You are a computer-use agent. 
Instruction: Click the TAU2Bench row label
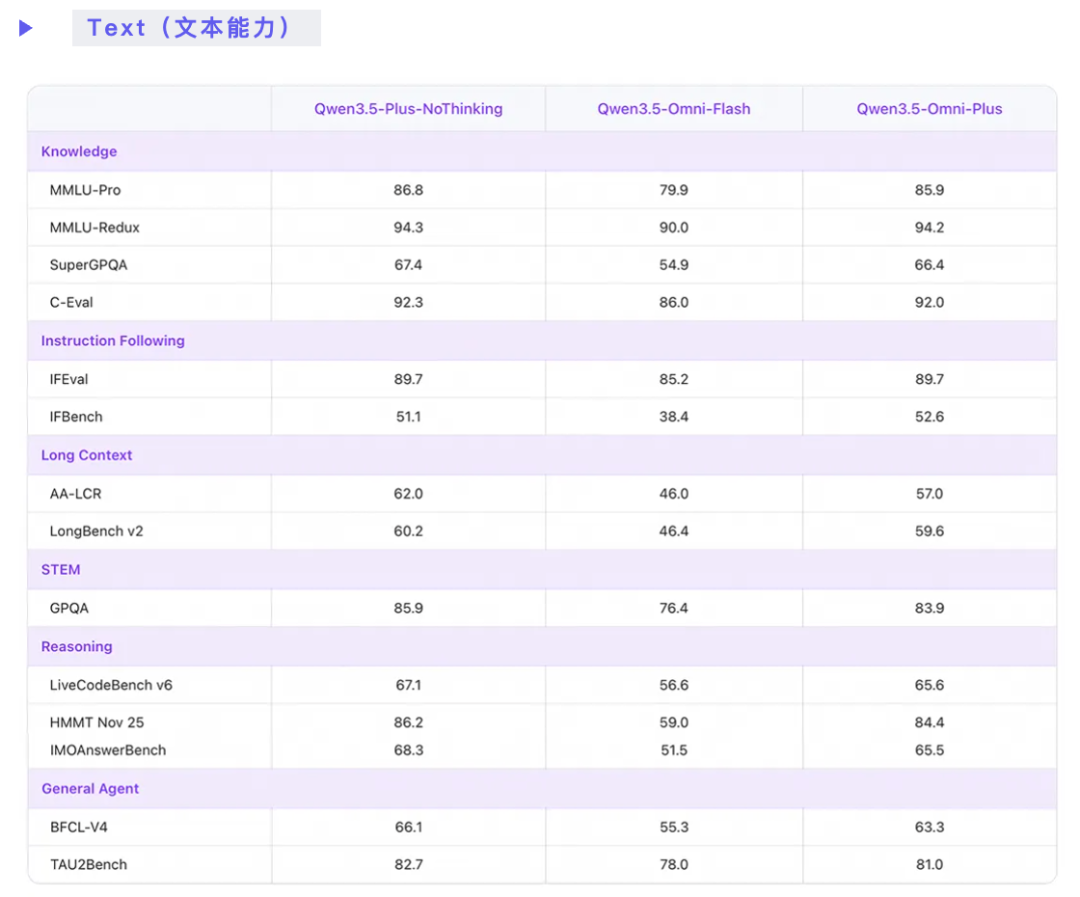[89, 864]
